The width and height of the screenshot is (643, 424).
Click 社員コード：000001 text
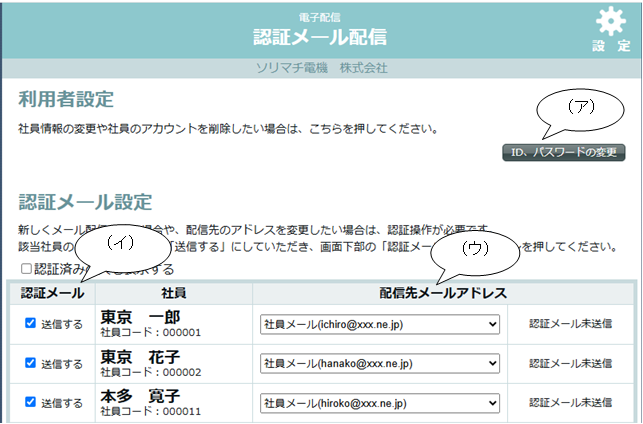click(151, 332)
